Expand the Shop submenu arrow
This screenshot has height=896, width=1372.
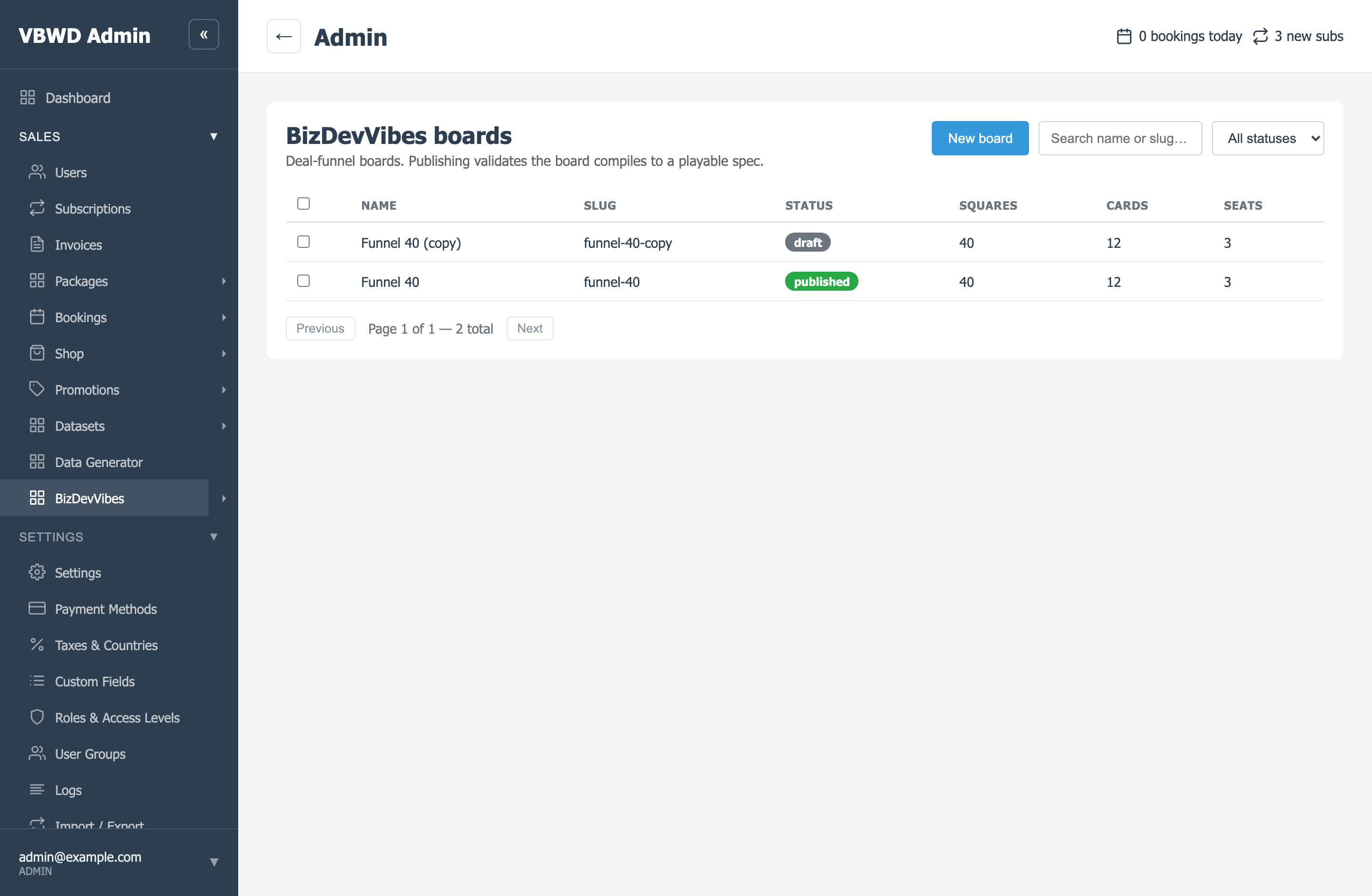point(224,354)
